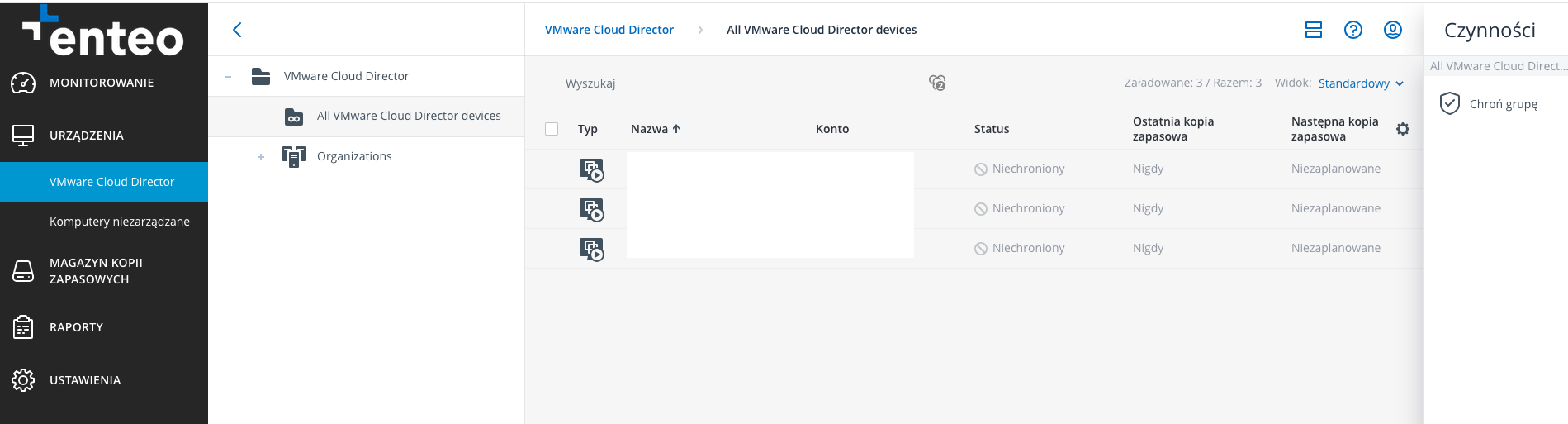The width and height of the screenshot is (1568, 424).
Task: Select the Organizations tree item
Action: click(354, 156)
